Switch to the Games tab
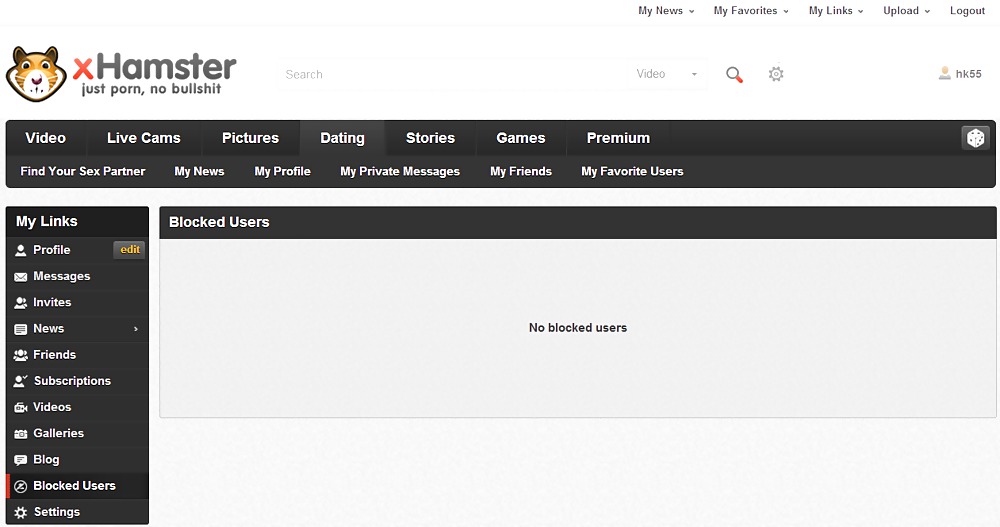 (521, 138)
